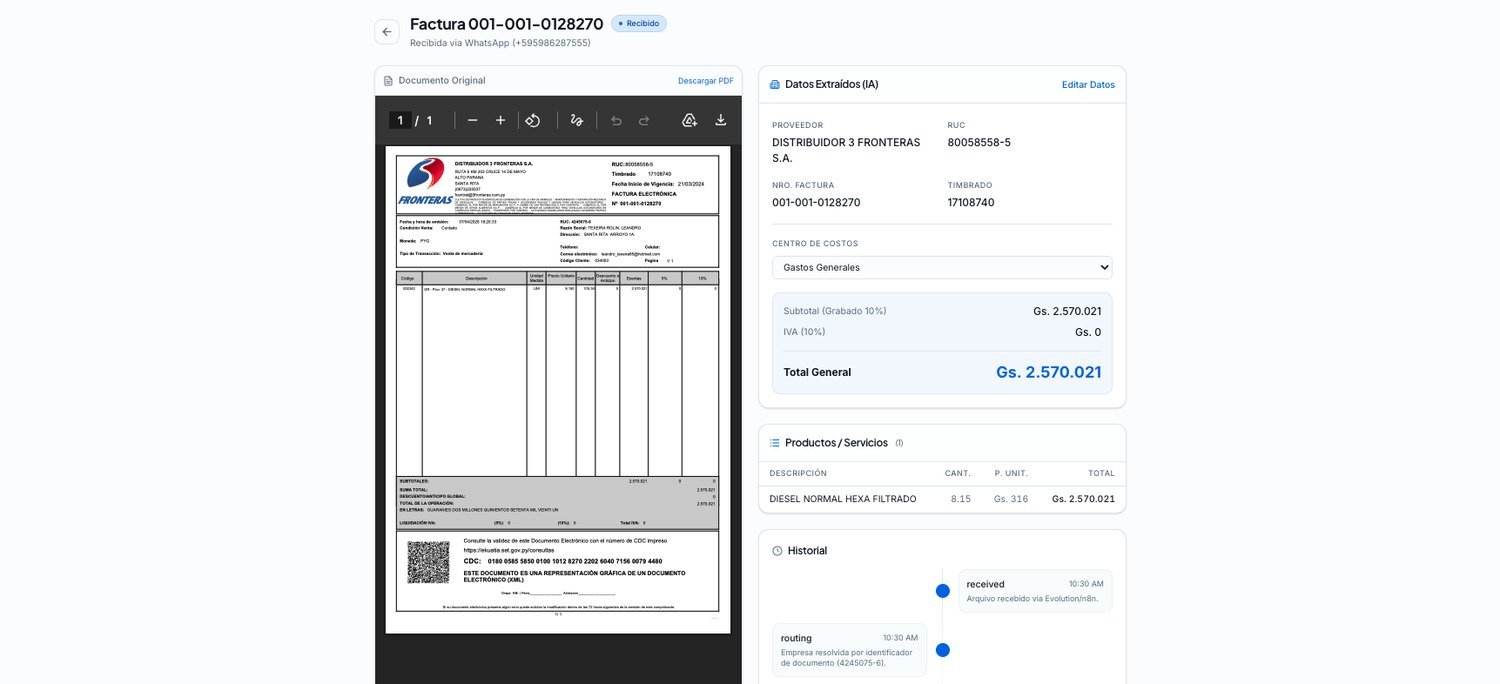Click the PDF redo arrow
The width and height of the screenshot is (1500, 684).
pos(644,120)
